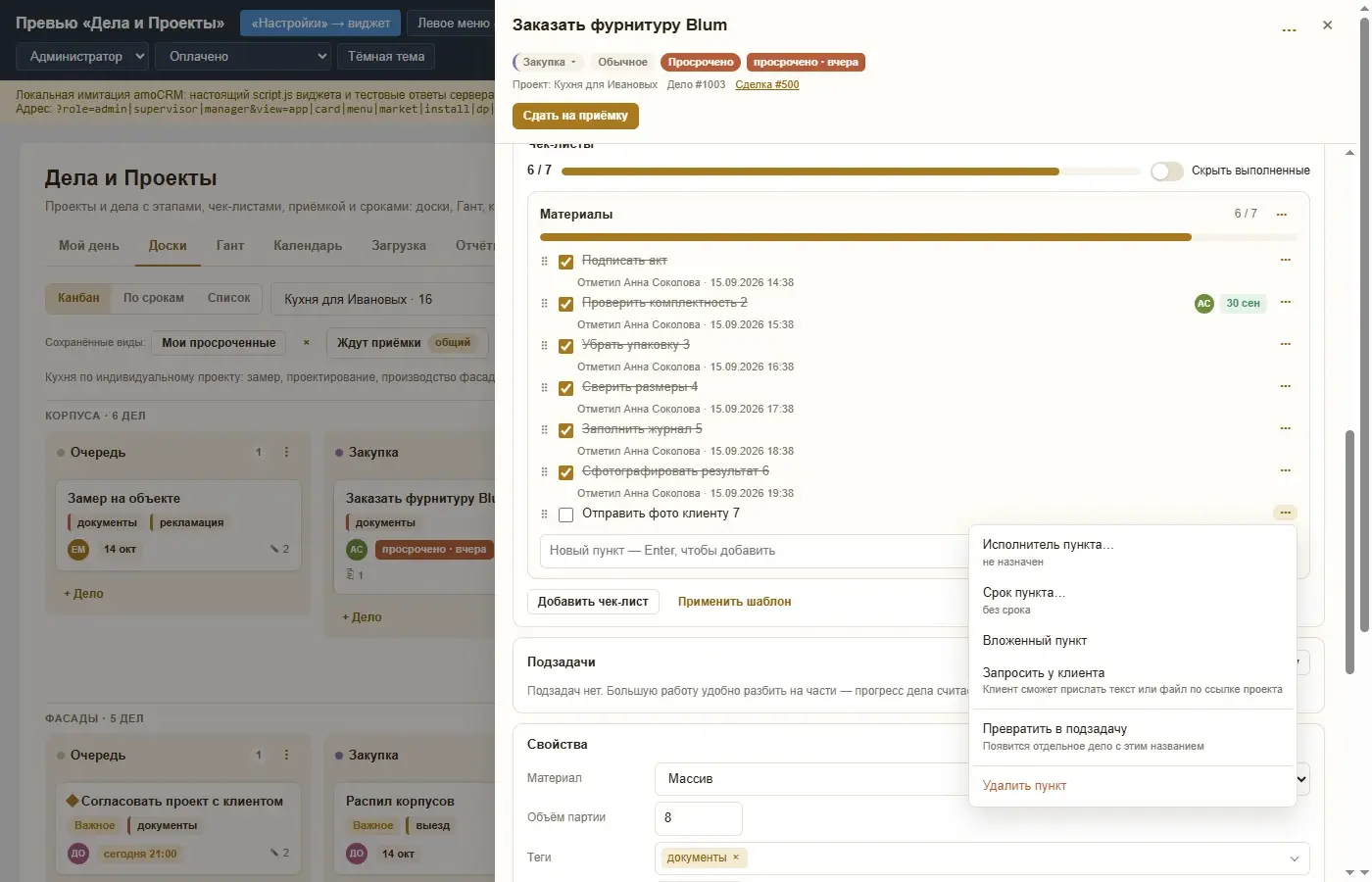Click «Добавить чек-лист» button
The image size is (1372, 882).
593,602
